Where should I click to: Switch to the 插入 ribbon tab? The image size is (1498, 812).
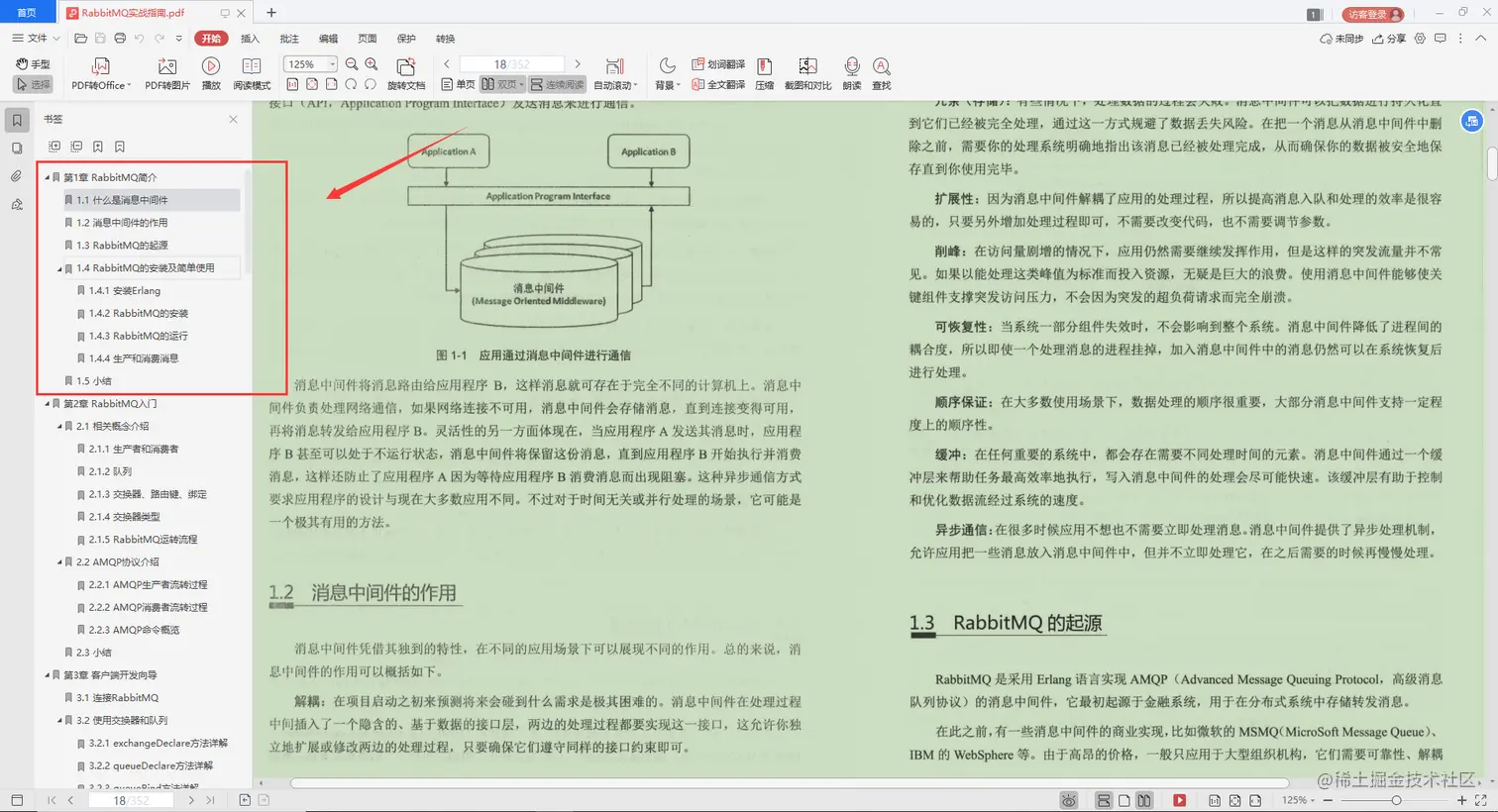250,39
